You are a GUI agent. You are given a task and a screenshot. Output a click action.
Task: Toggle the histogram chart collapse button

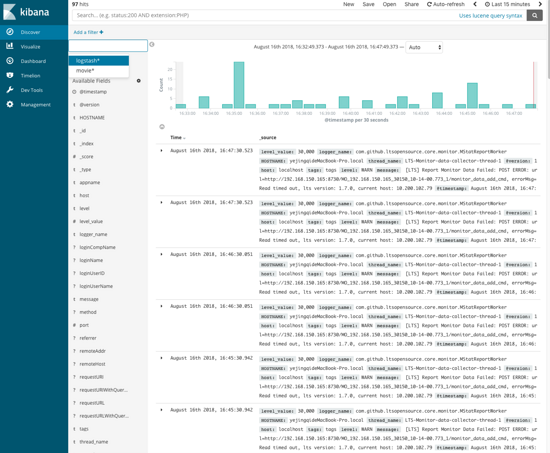[x=162, y=127]
